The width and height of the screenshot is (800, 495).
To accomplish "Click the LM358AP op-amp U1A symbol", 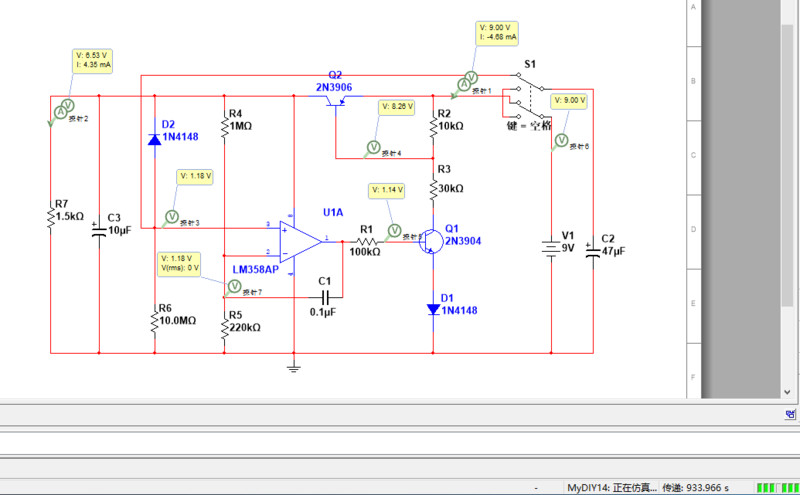I will coord(300,240).
